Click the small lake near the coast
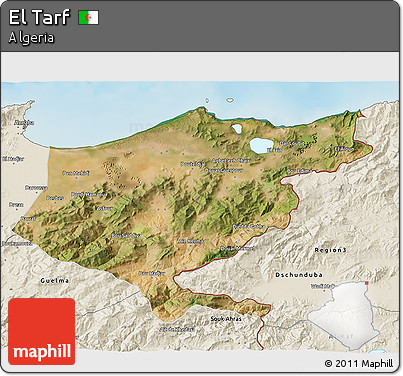The height and width of the screenshot is (376, 403). (237, 129)
